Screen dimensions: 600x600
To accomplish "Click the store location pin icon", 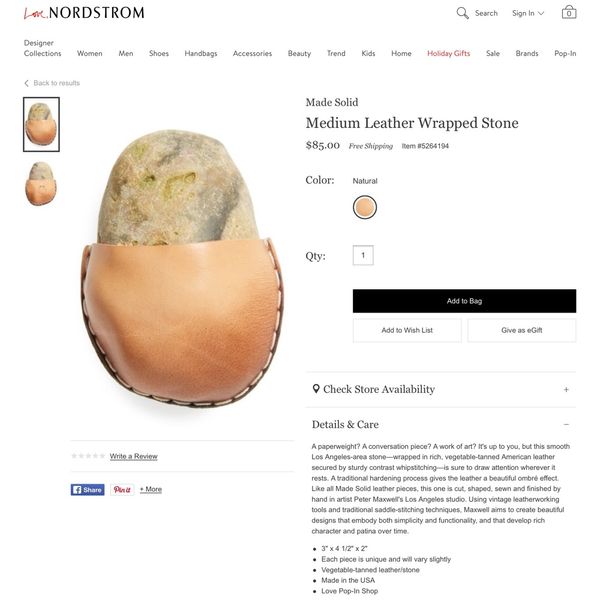I will [x=316, y=389].
